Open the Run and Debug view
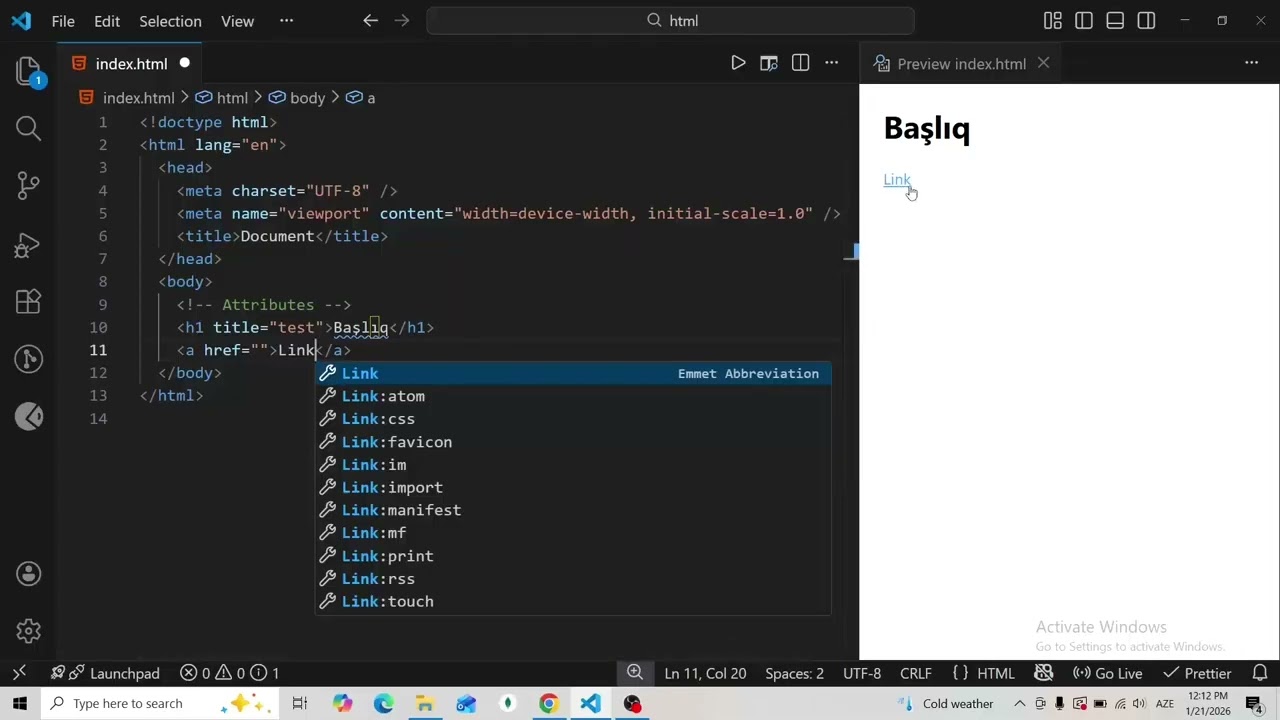 pos(28,243)
